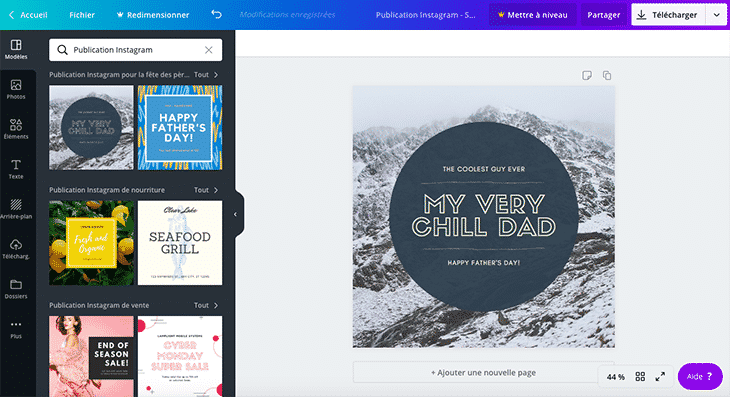Select the Seafood Grill template thumbnail
Image resolution: width=730 pixels, height=397 pixels.
pyautogui.click(x=180, y=242)
